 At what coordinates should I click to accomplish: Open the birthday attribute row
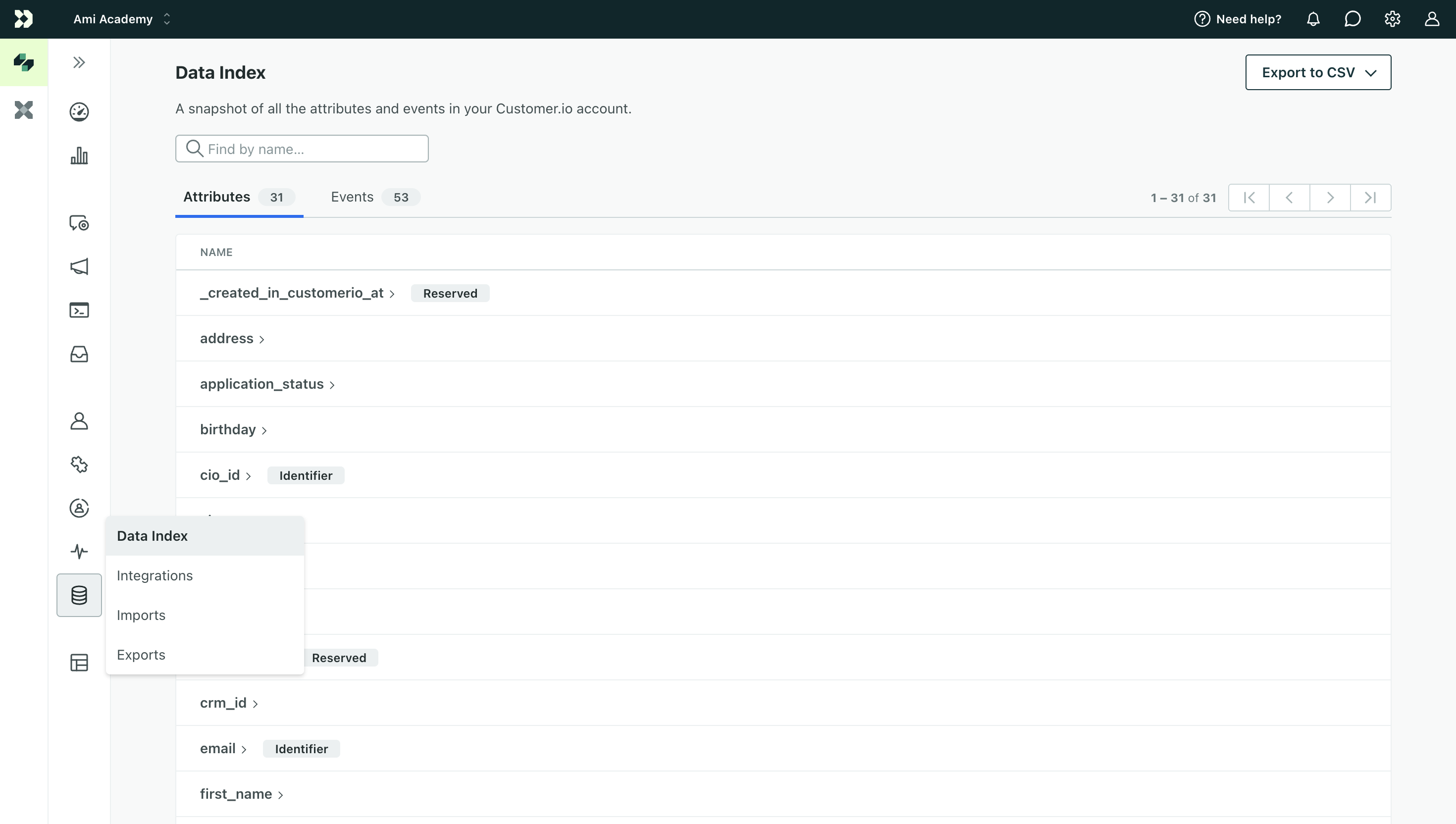[x=783, y=429]
